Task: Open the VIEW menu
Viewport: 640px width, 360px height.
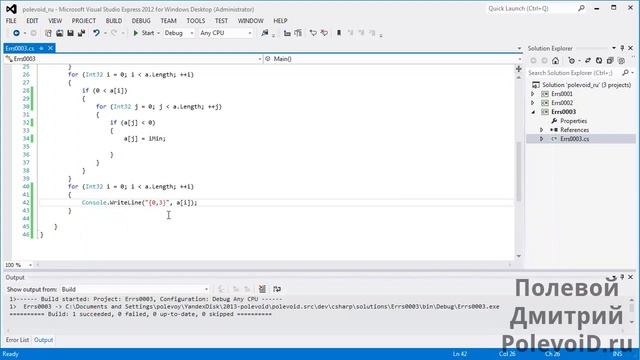Action: click(55, 20)
